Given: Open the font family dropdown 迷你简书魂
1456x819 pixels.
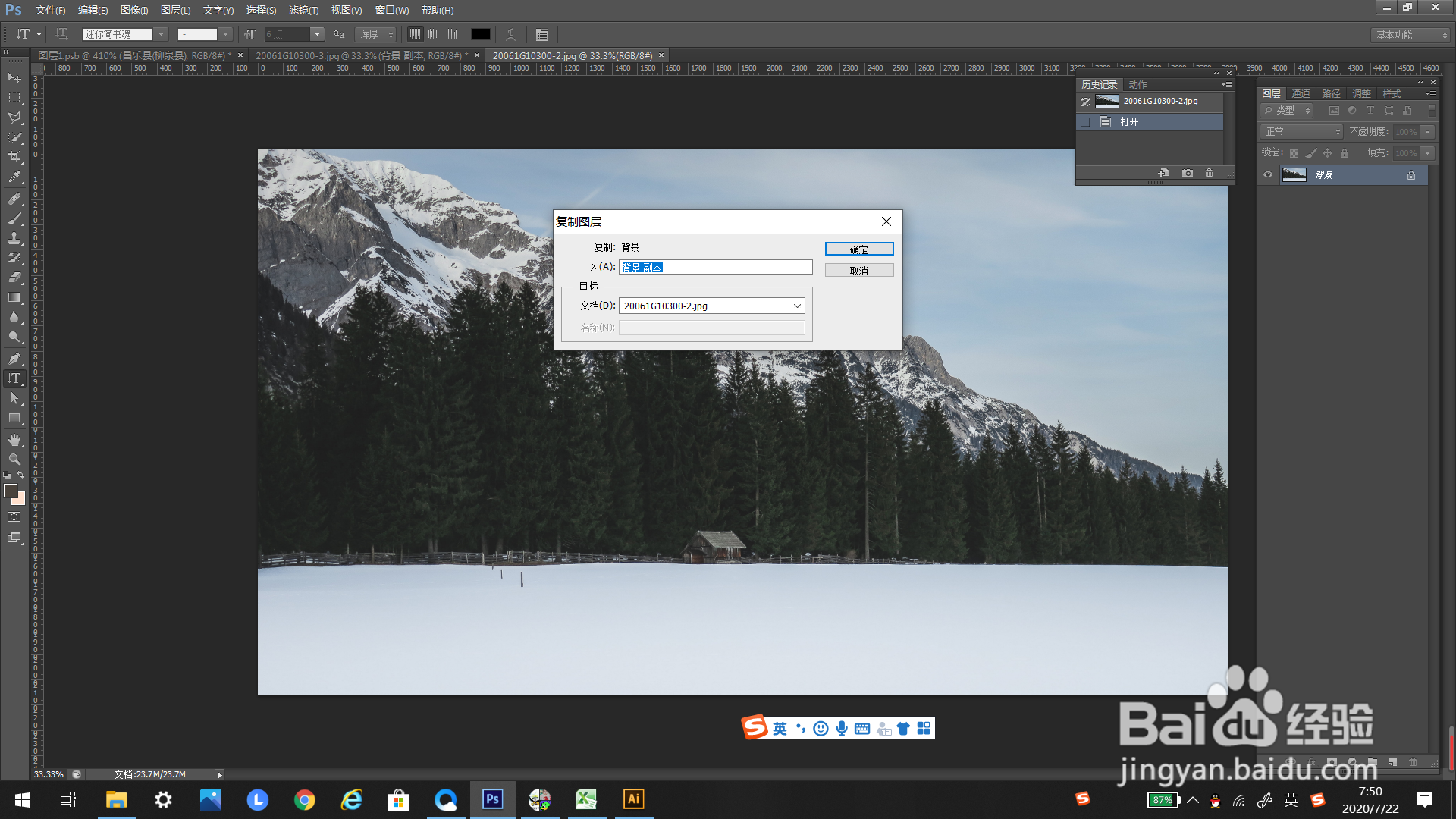Looking at the screenshot, I should (x=161, y=34).
